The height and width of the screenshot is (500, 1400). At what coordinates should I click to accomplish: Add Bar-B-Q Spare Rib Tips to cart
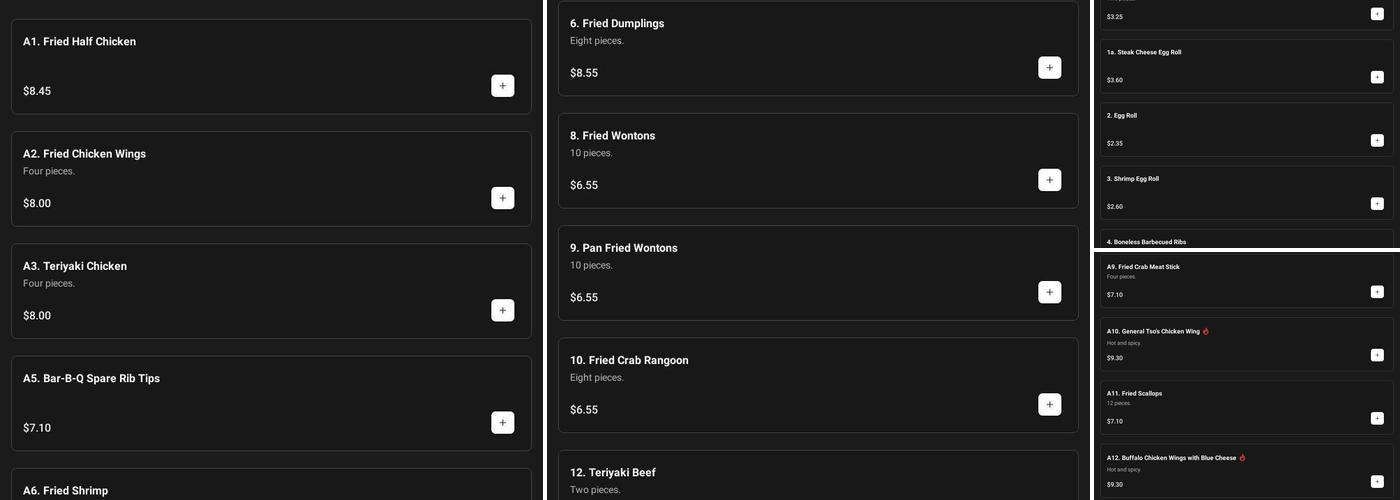tap(502, 422)
